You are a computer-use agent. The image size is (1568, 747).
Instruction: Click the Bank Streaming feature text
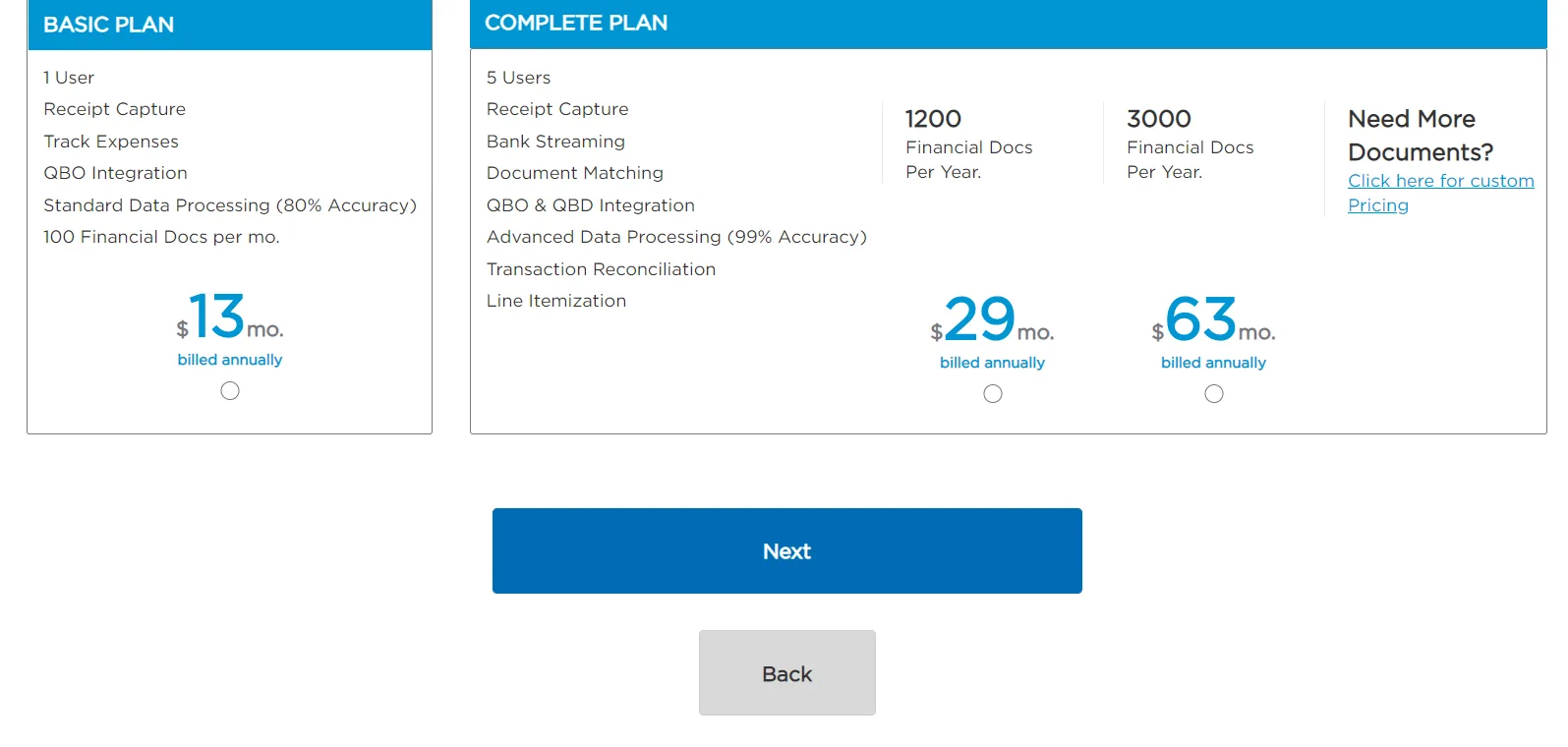coord(555,142)
